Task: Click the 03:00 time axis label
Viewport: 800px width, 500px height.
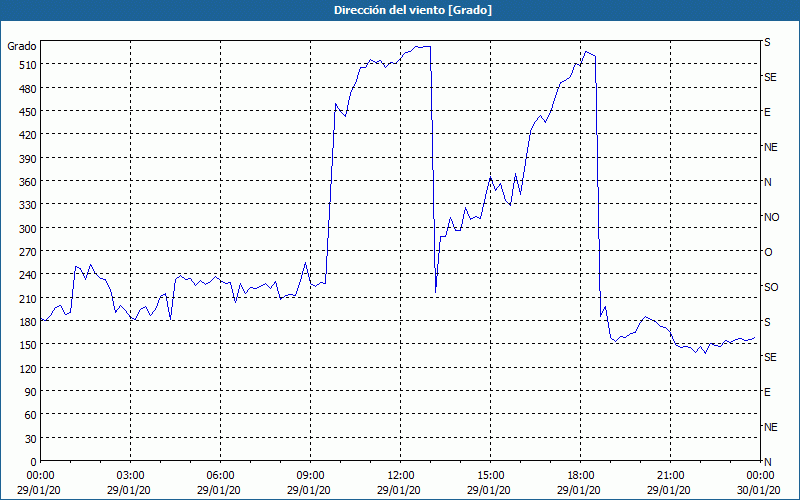Action: pos(131,476)
